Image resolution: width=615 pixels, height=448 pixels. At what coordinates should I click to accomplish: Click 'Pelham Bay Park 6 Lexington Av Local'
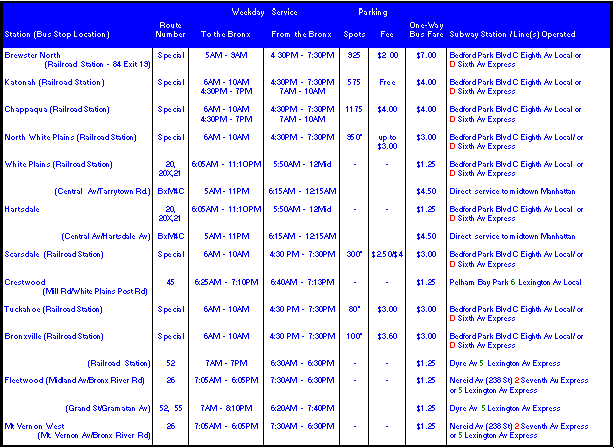point(515,282)
